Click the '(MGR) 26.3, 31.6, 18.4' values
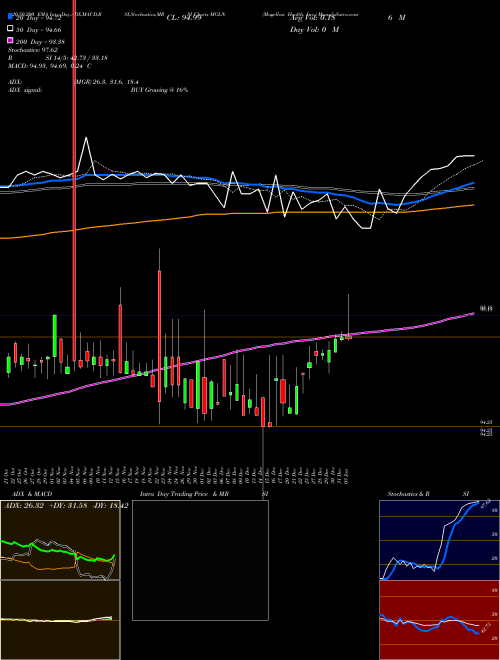This screenshot has width=500, height=660. coord(106,82)
